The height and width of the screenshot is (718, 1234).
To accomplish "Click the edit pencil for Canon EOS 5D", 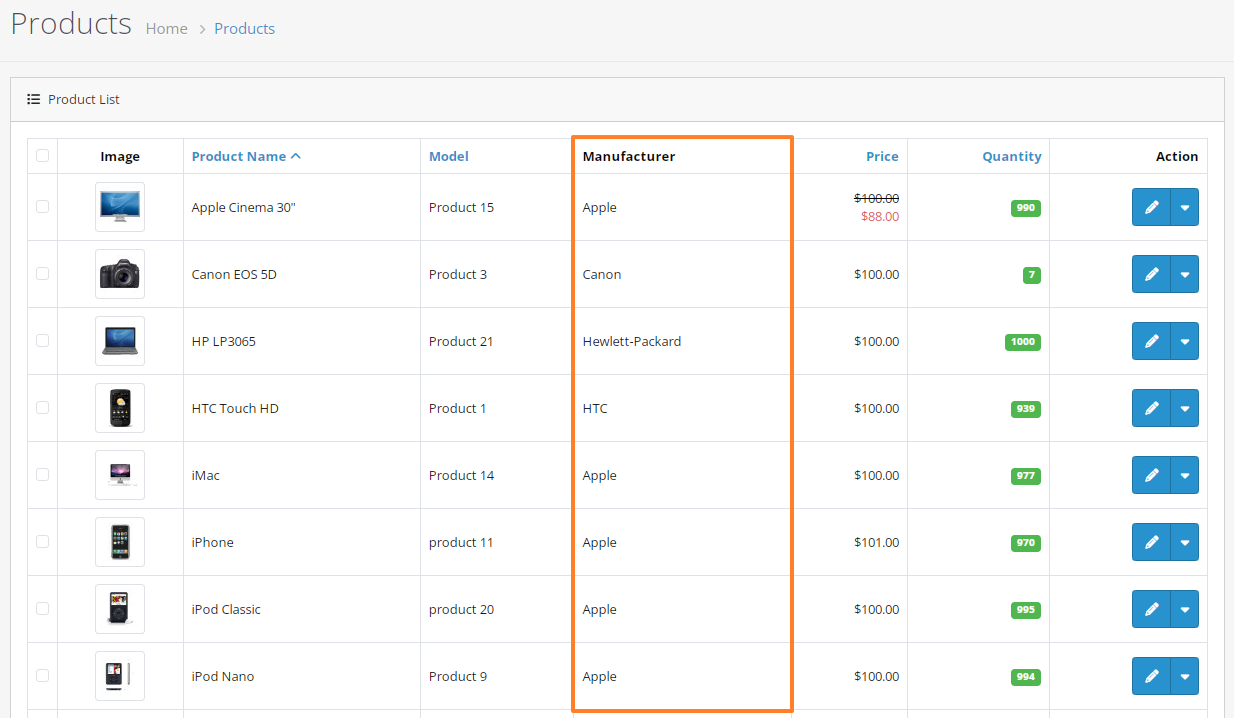I will point(1151,274).
